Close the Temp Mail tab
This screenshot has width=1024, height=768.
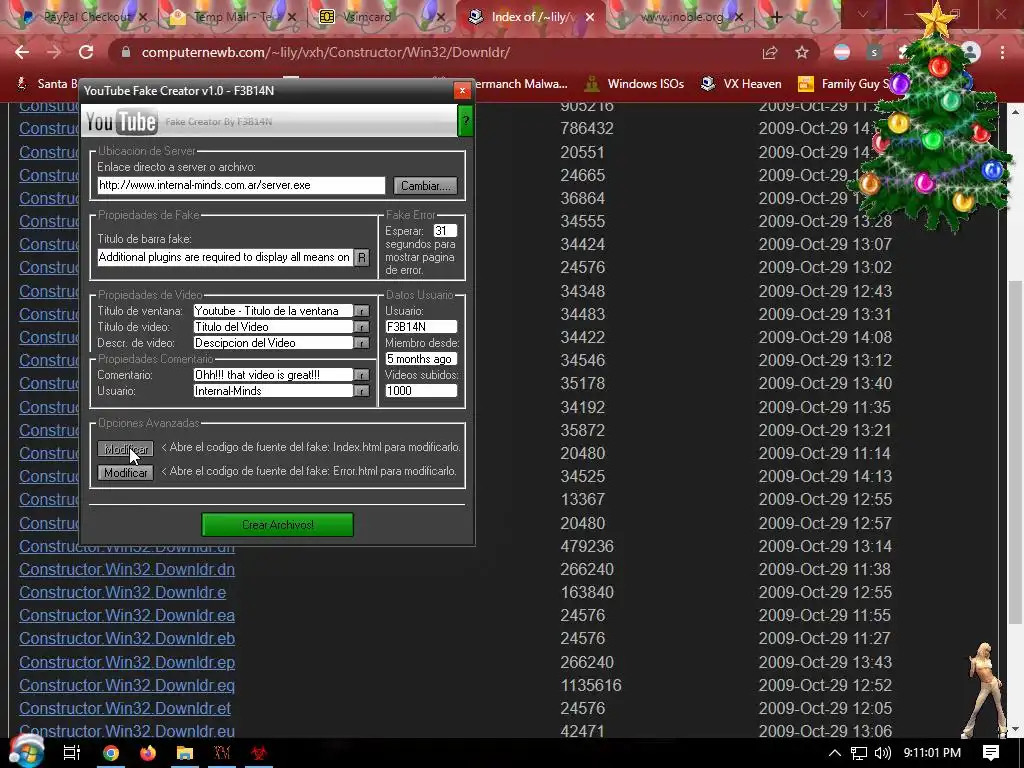[292, 17]
